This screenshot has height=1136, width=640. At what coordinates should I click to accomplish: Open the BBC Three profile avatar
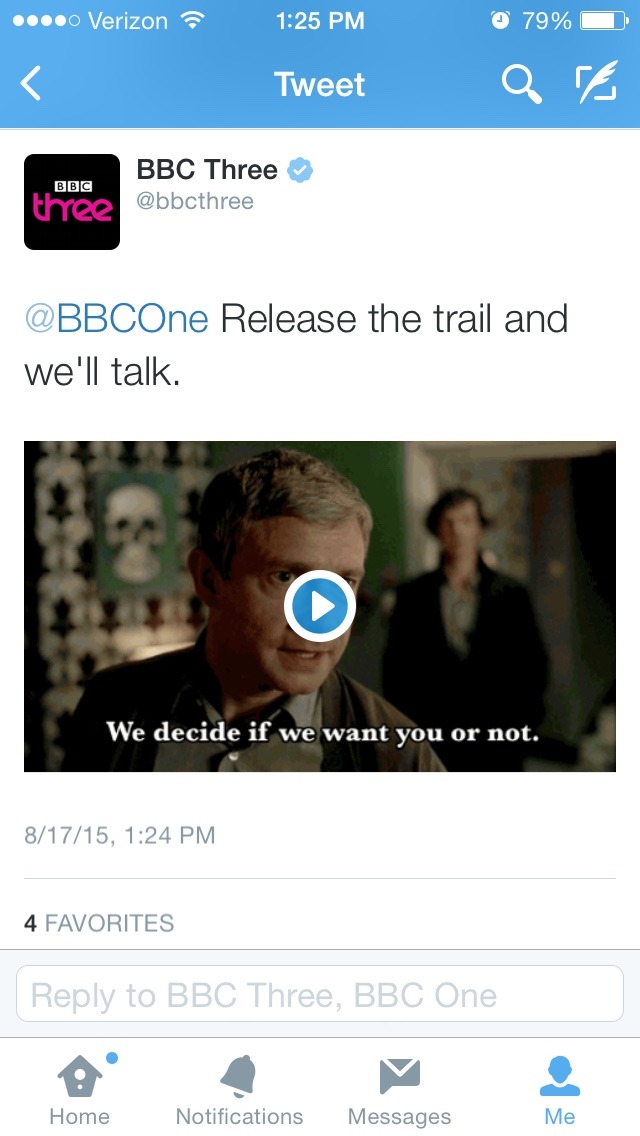click(72, 202)
